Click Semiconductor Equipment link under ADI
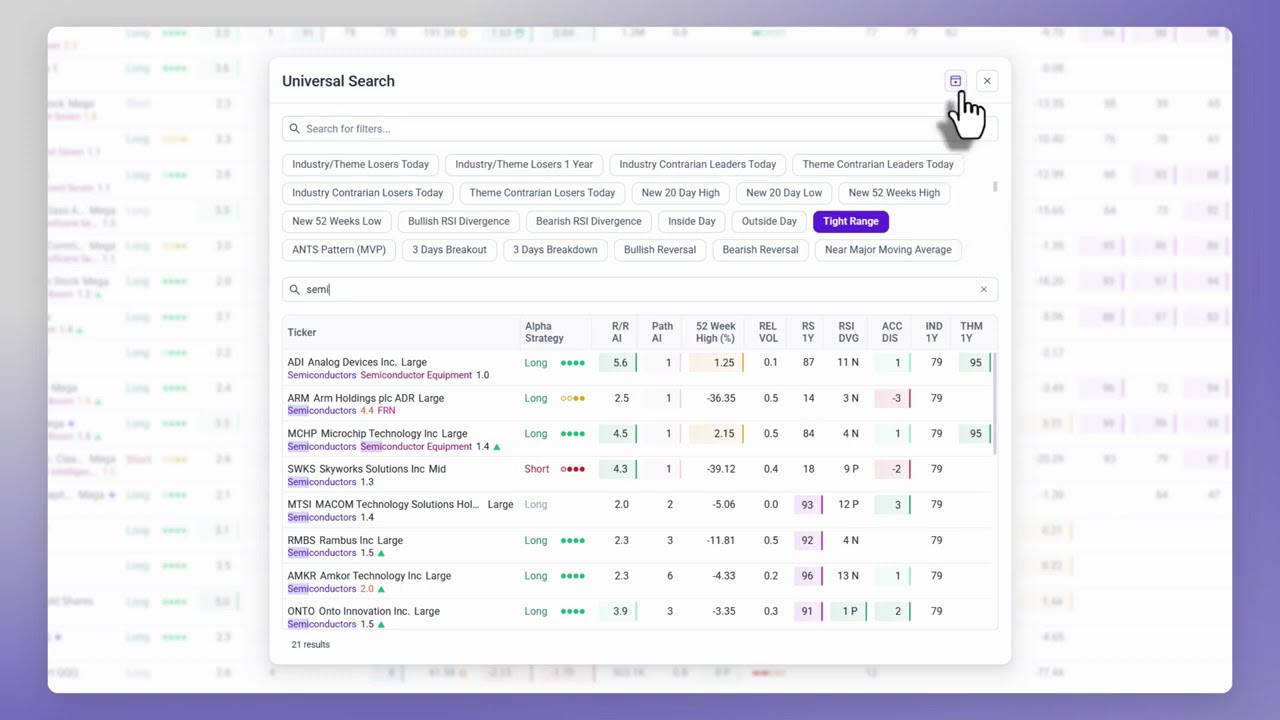This screenshot has width=1280, height=720. (416, 375)
